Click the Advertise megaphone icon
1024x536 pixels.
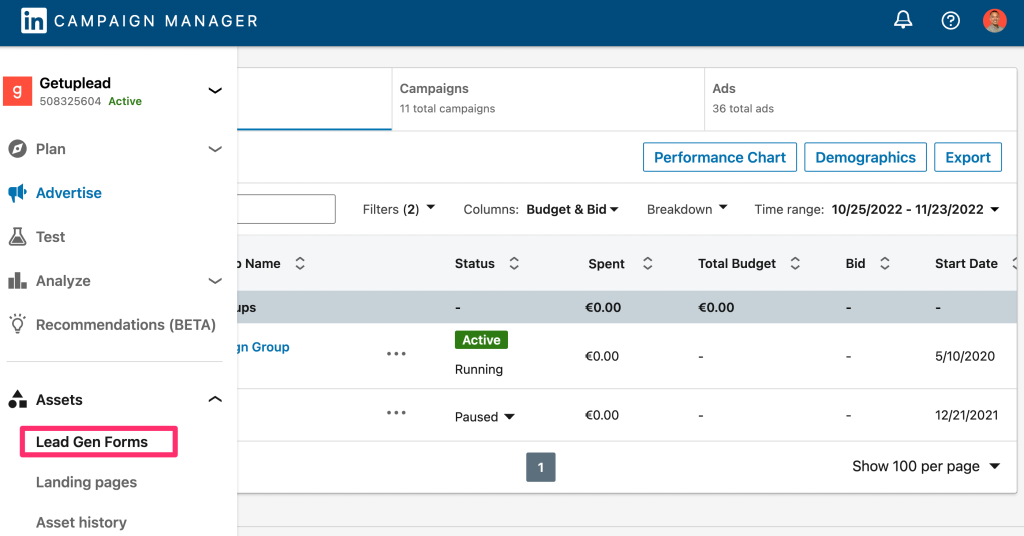(x=18, y=193)
